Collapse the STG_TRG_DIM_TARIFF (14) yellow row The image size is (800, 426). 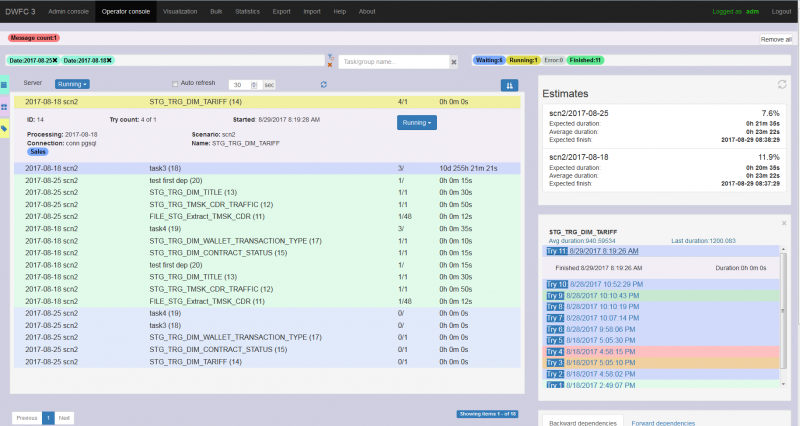point(267,102)
